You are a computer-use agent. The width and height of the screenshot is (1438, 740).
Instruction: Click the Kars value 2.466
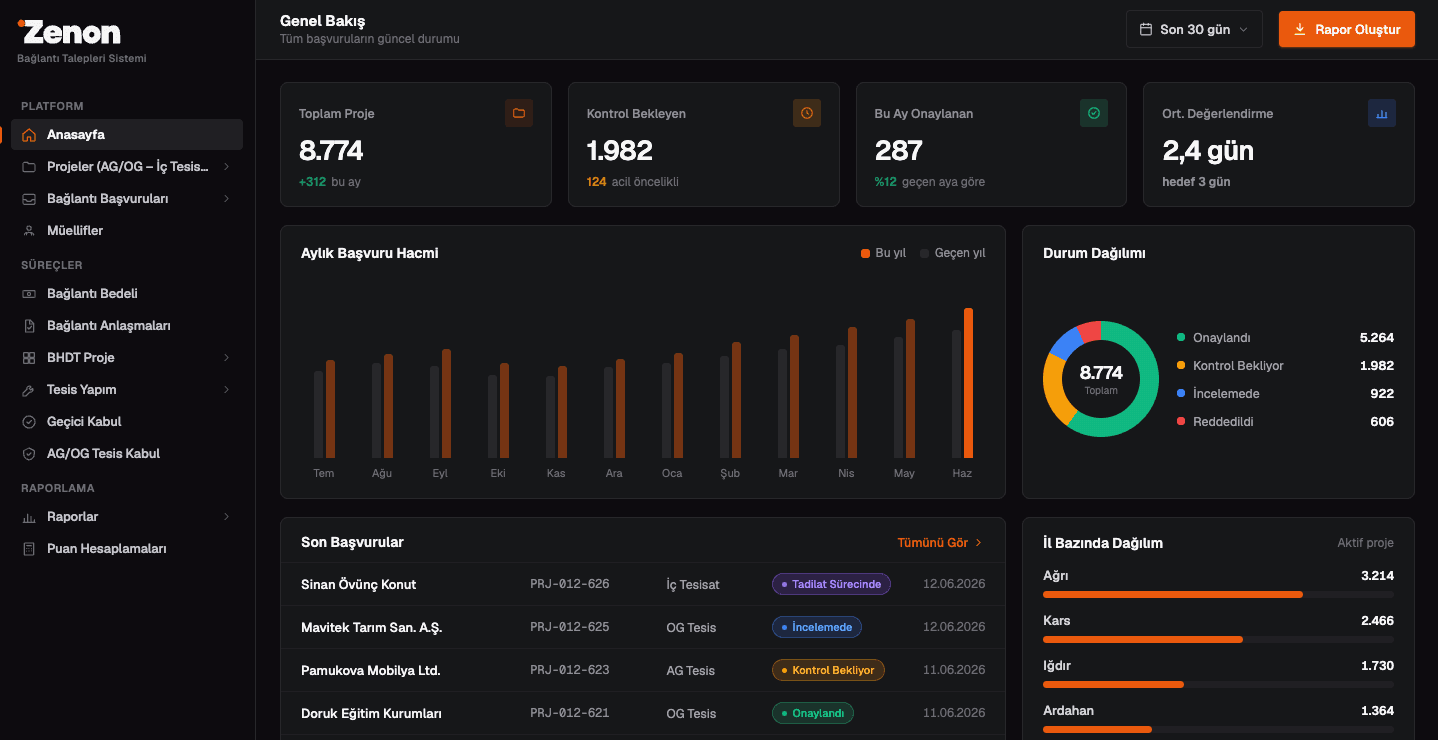[1377, 621]
